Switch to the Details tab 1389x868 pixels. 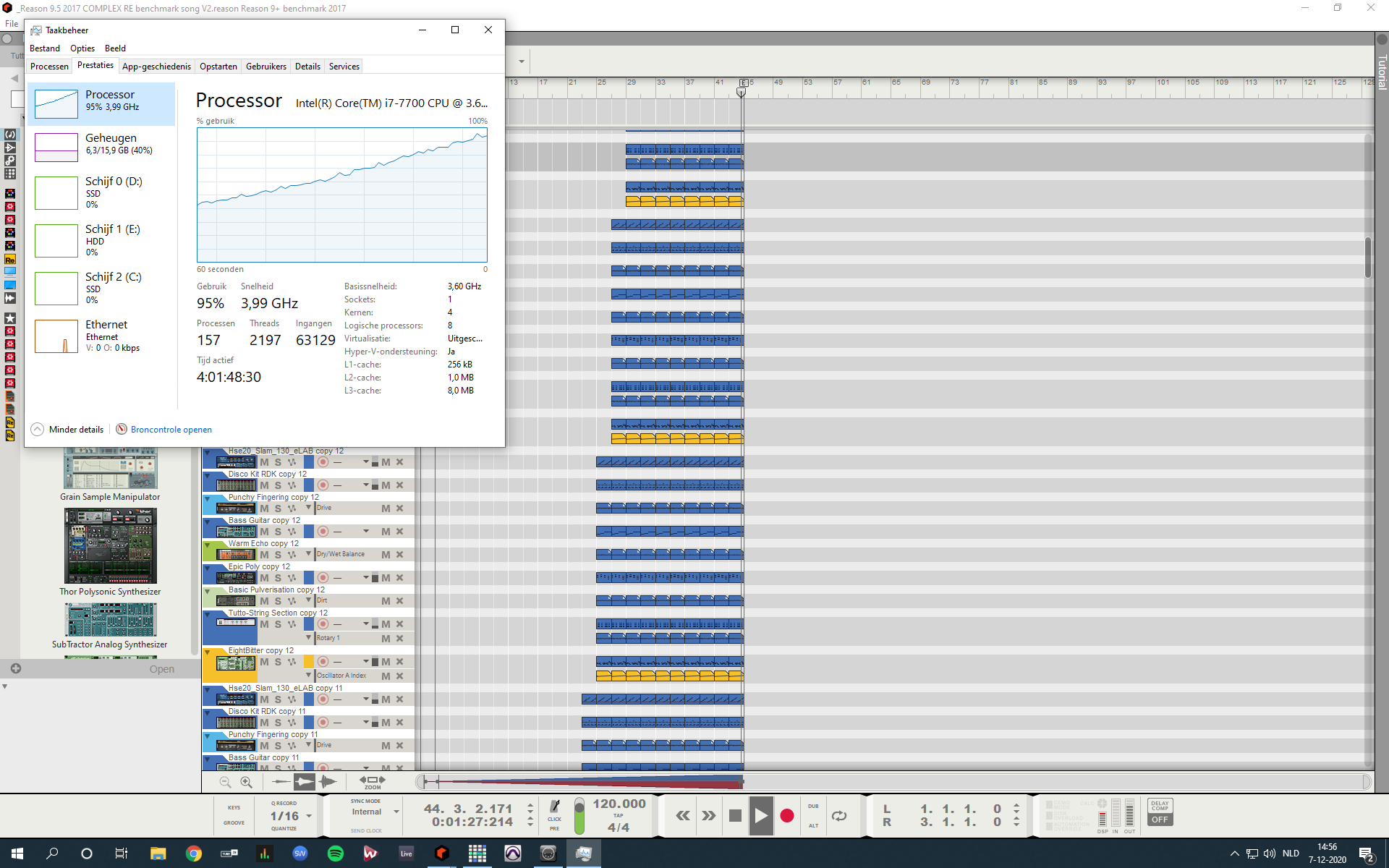[307, 67]
